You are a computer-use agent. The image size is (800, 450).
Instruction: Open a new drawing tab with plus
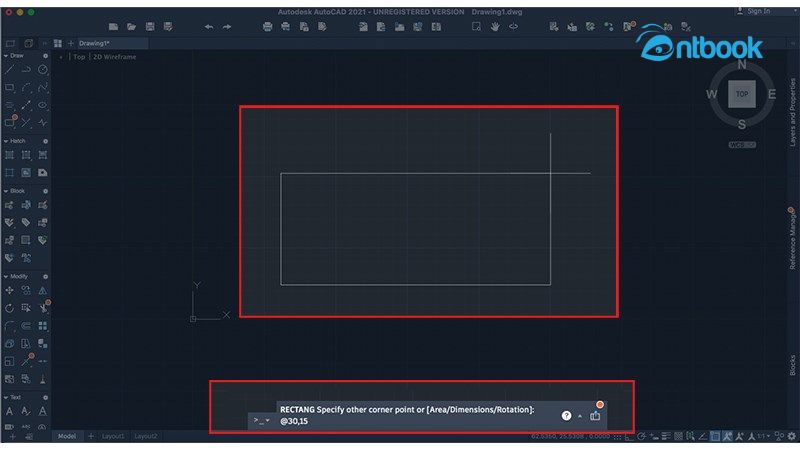click(71, 43)
